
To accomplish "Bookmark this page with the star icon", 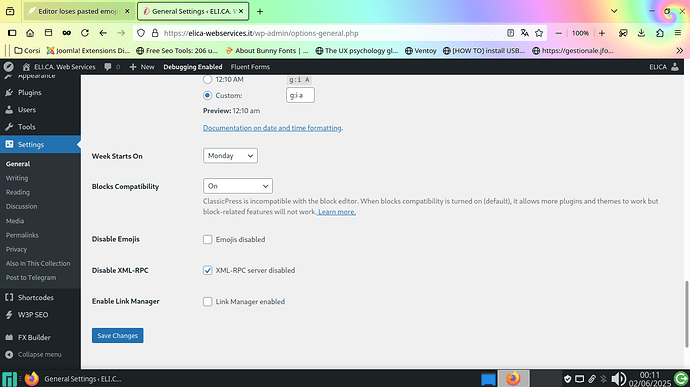I will (539, 33).
